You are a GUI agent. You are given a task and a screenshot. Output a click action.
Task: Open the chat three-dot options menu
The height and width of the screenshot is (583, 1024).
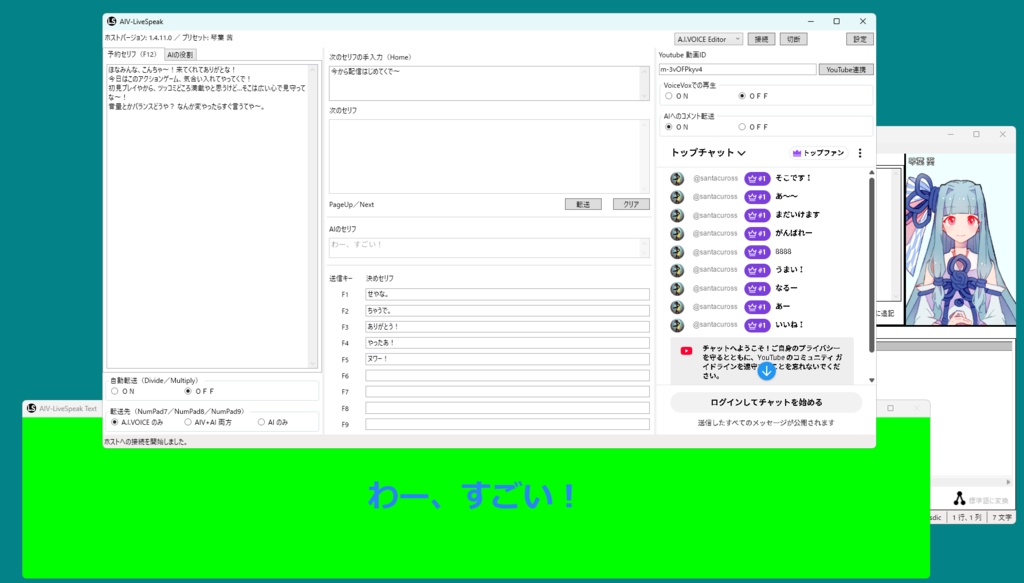(x=859, y=153)
